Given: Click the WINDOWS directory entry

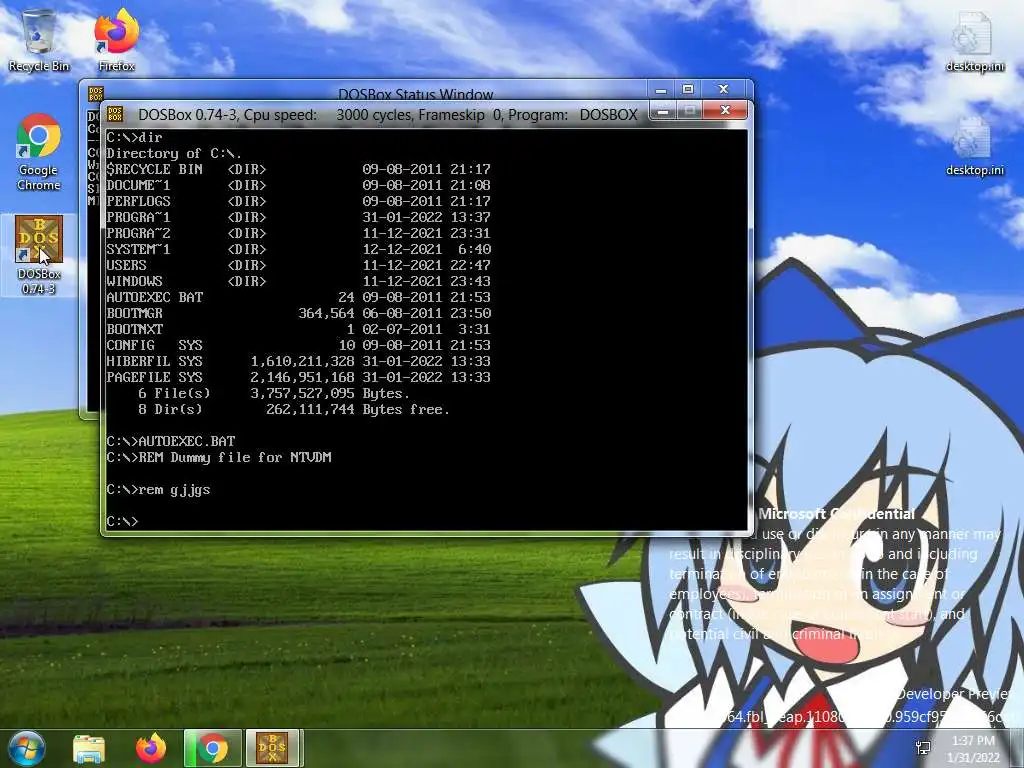Looking at the screenshot, I should [x=298, y=281].
